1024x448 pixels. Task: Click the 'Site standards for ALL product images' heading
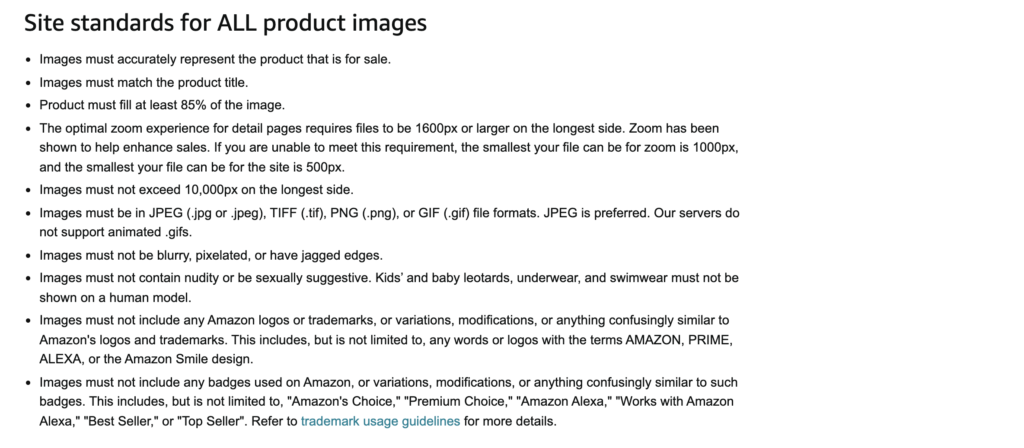click(226, 22)
